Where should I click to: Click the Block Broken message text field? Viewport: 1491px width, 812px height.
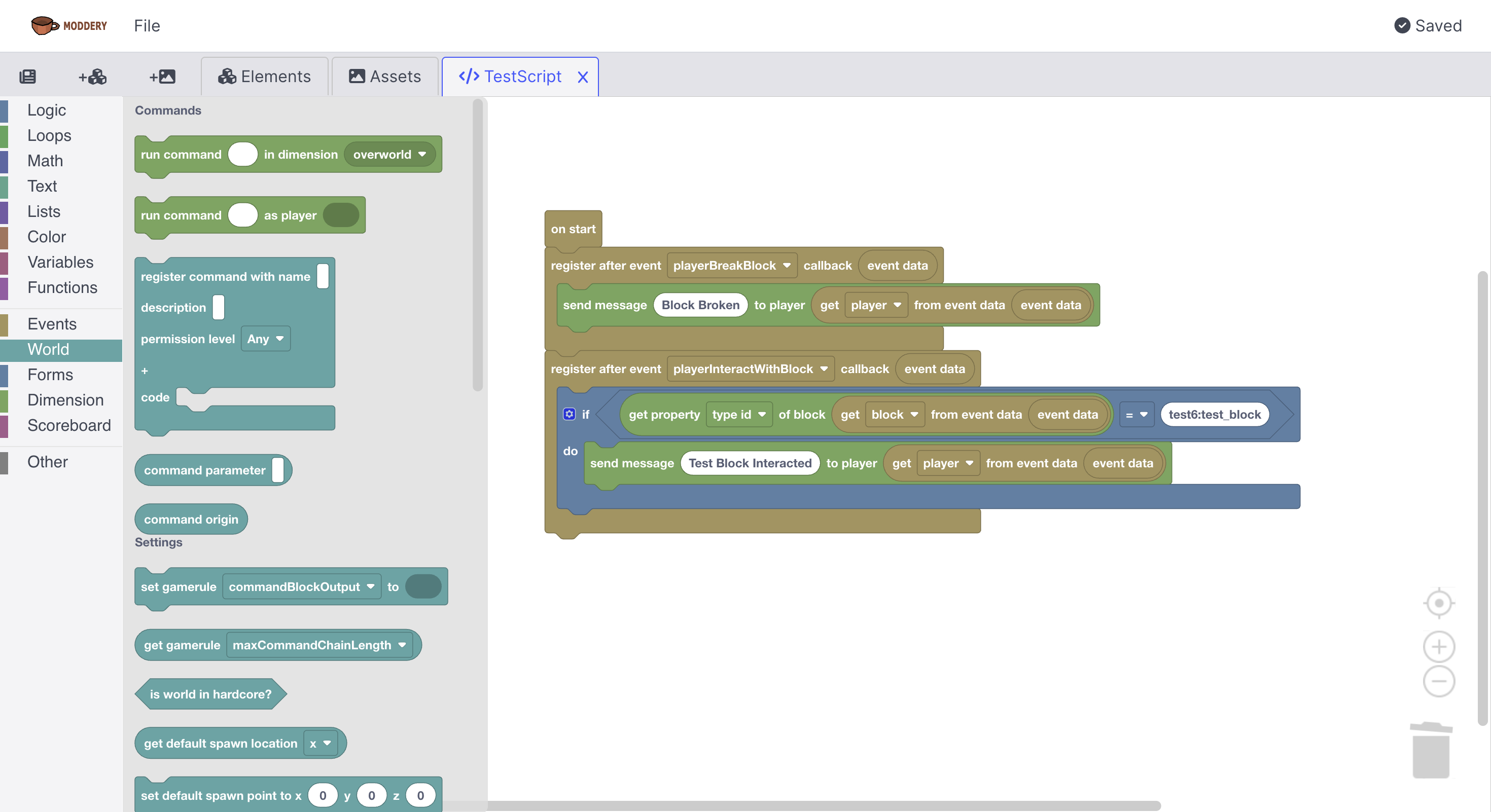(700, 305)
